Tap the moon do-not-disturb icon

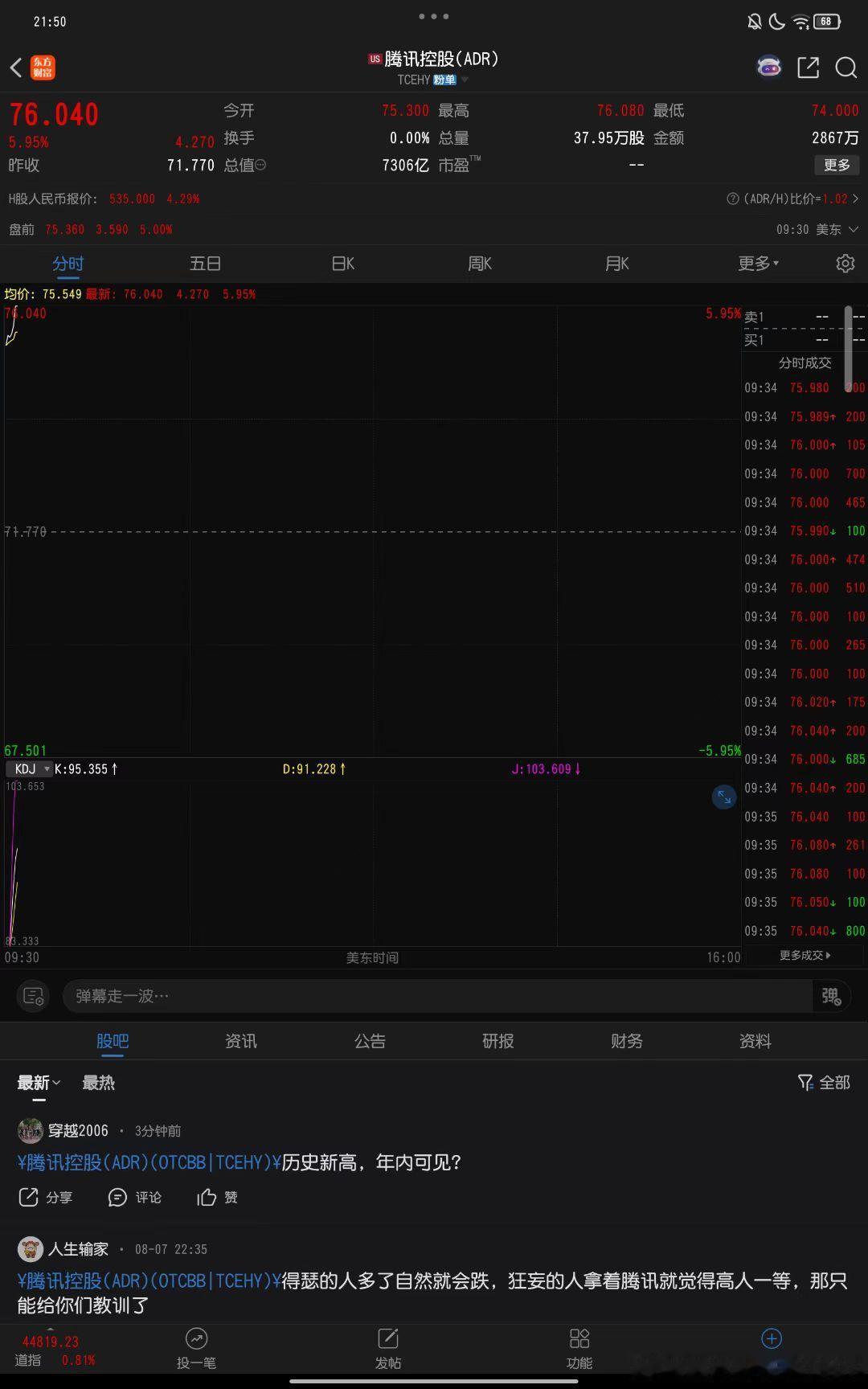point(777,22)
